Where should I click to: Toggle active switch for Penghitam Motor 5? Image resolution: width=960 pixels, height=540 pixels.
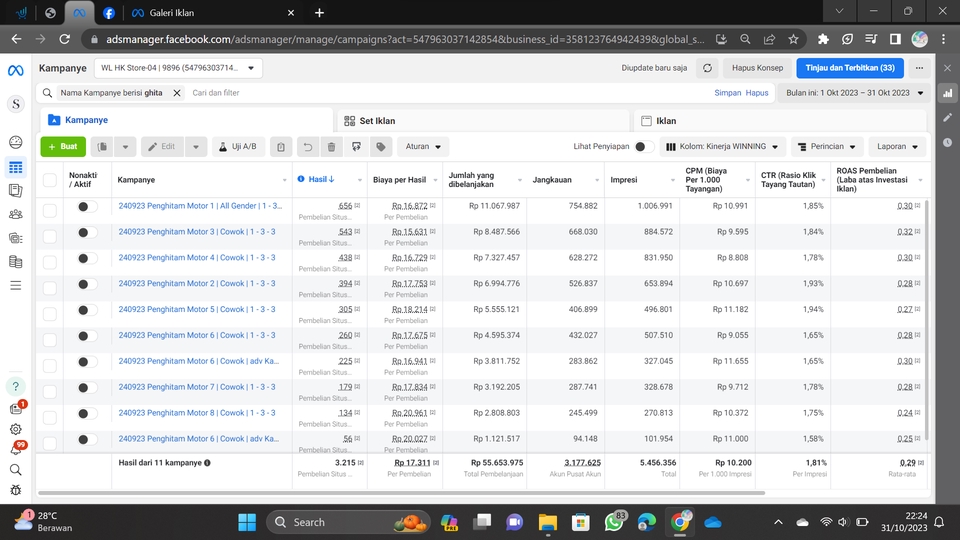(87, 310)
